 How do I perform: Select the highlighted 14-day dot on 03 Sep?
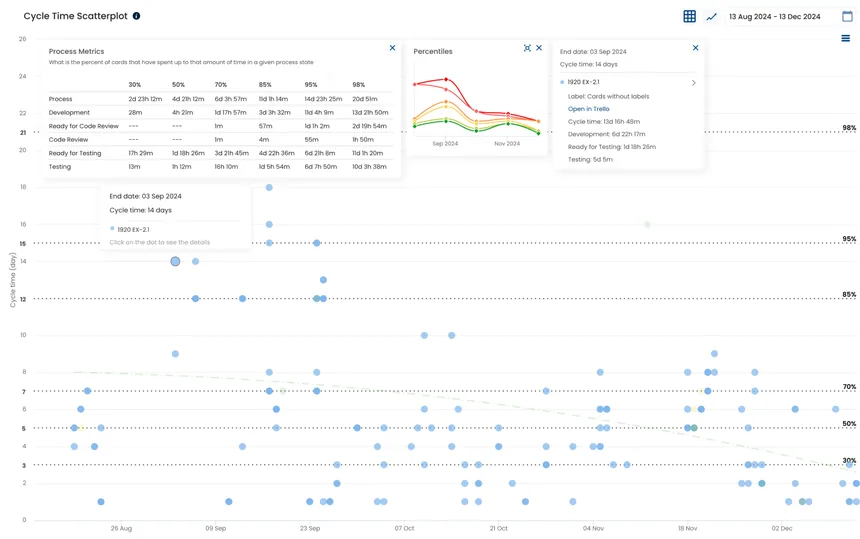[x=175, y=262]
